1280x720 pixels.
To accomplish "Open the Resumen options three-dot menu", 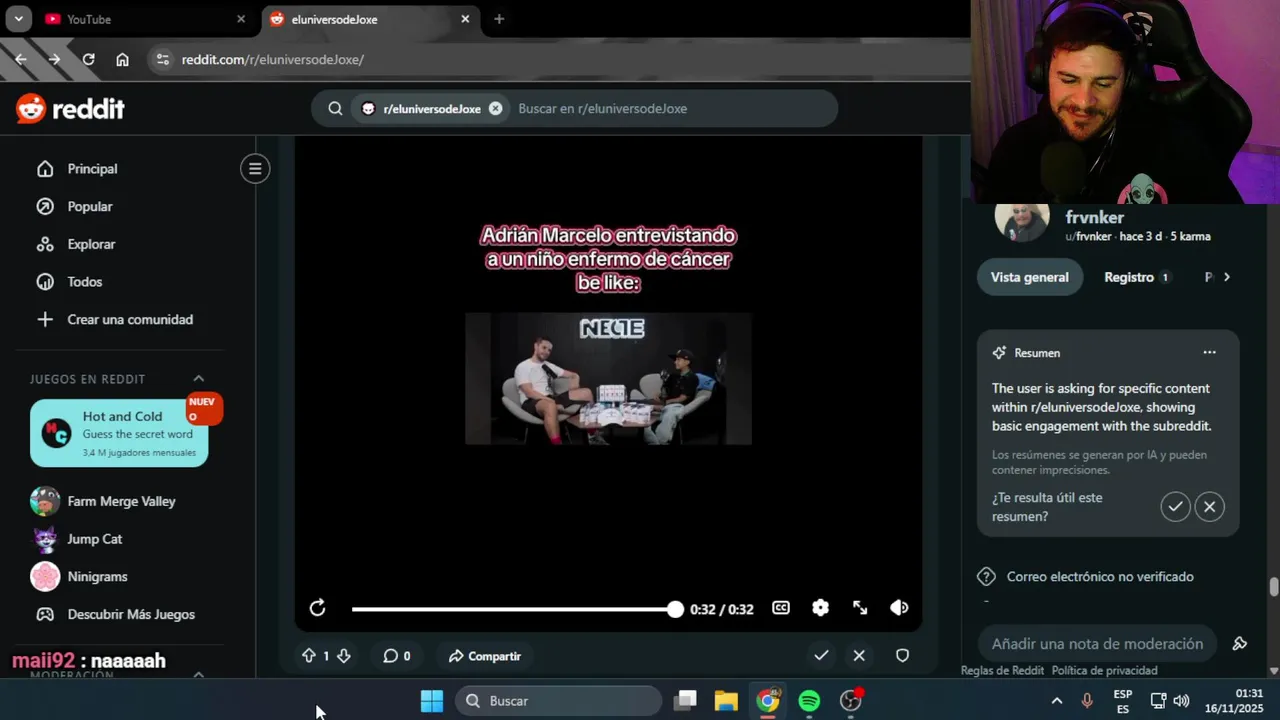I will click(1209, 352).
